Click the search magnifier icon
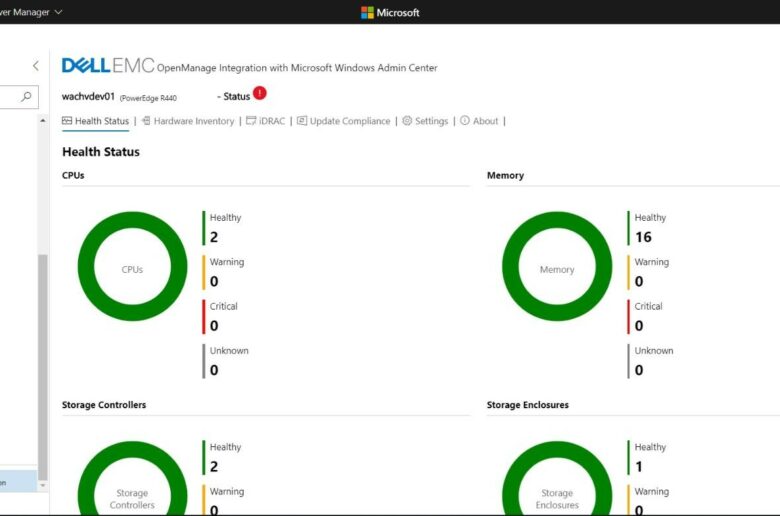 27,96
